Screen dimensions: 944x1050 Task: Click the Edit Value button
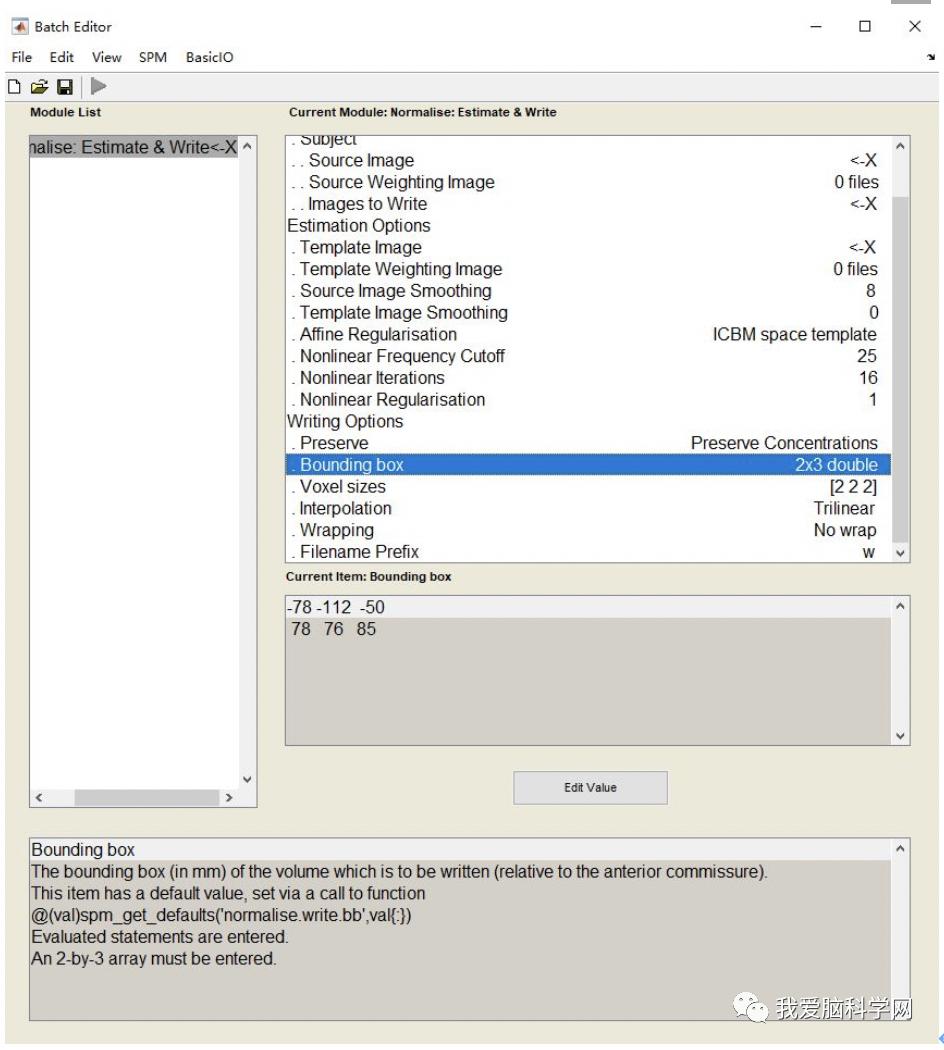tap(590, 788)
